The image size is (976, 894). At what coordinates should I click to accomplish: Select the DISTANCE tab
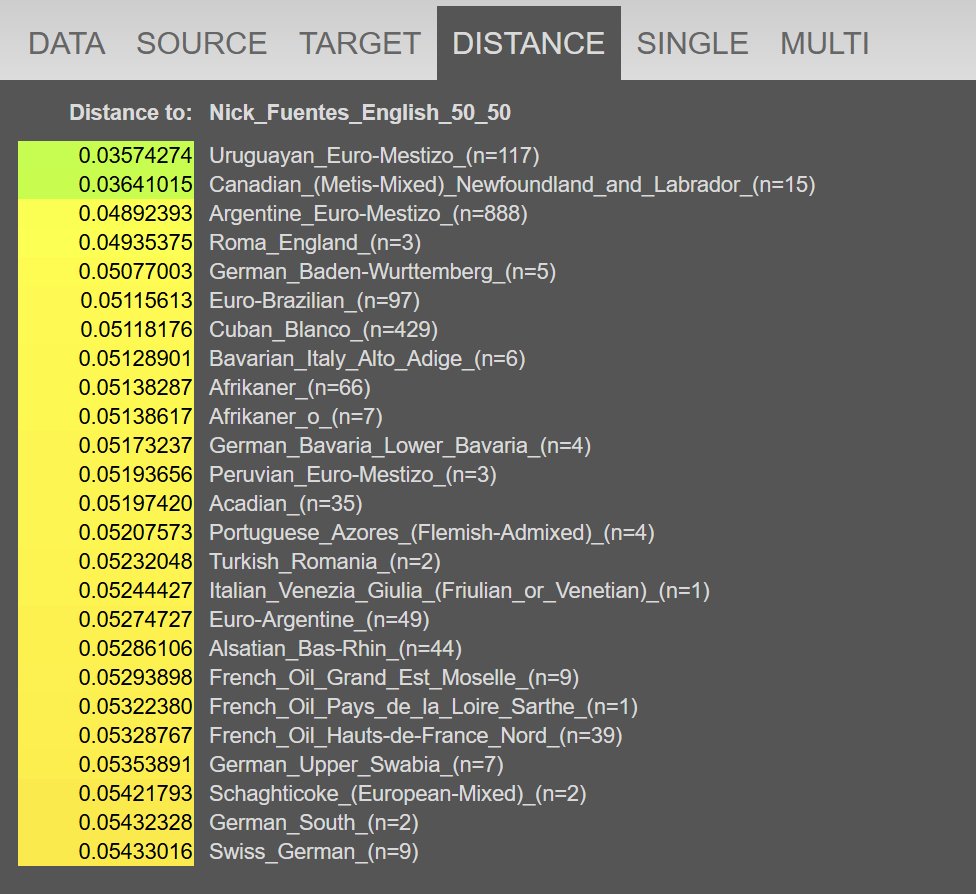tap(528, 44)
